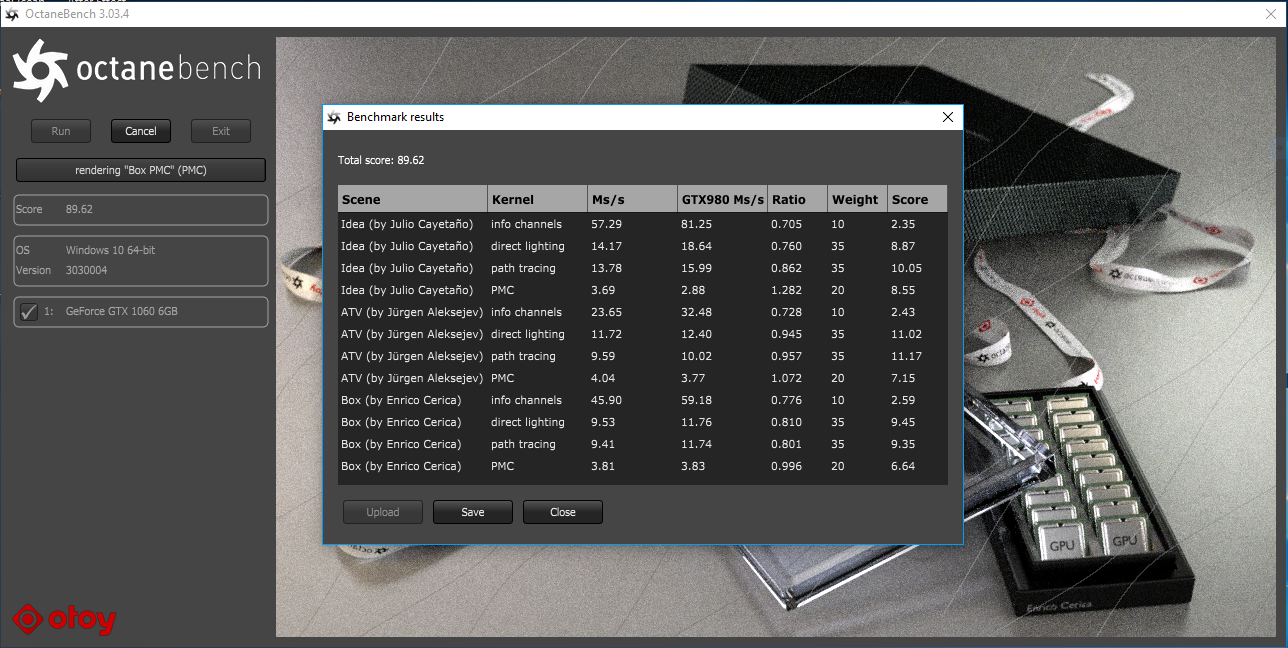This screenshot has height=648, width=1288.
Task: Close the Benchmark results dialog with X
Action: click(x=948, y=117)
